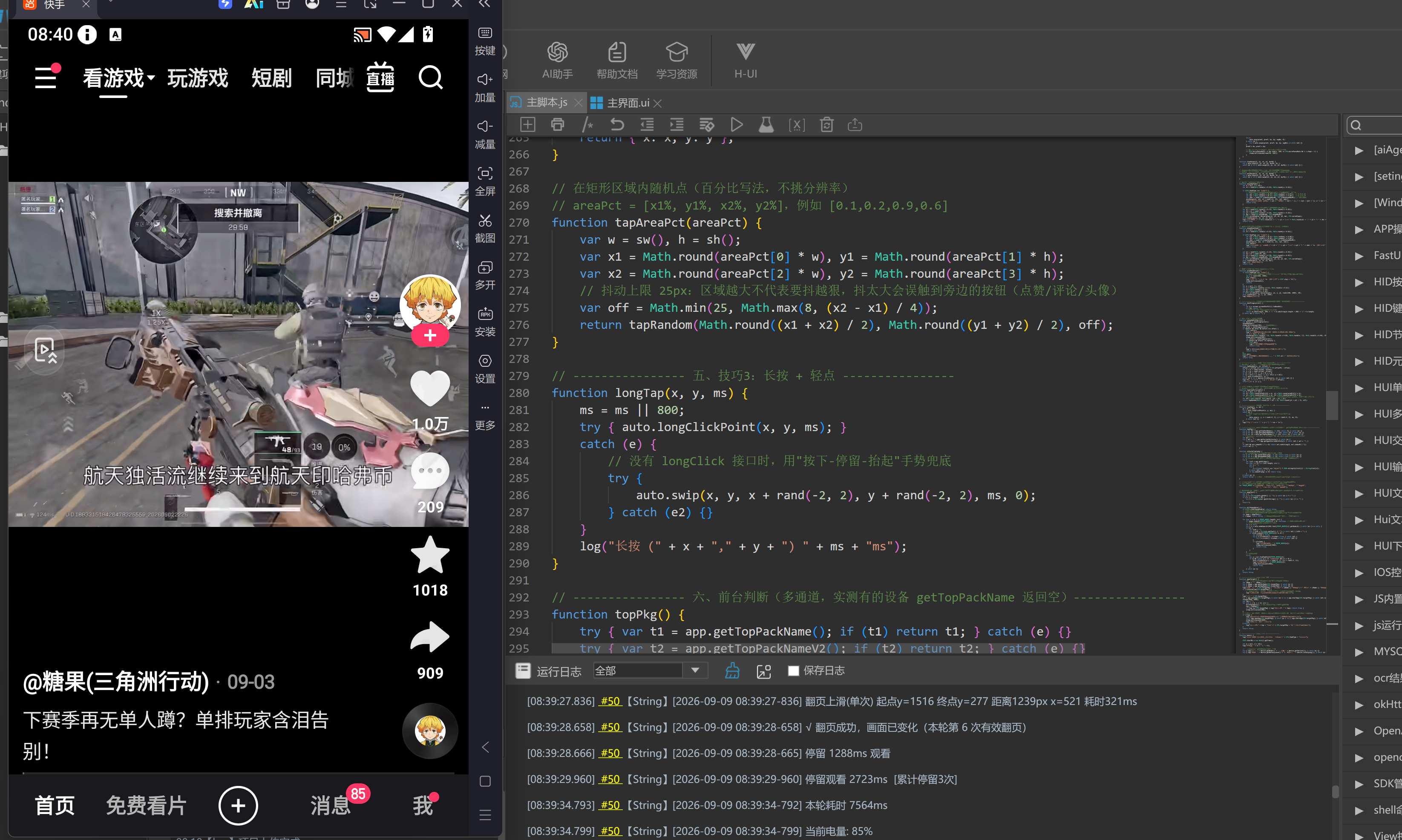Tap the creator avatar on video
Image resolution: width=1402 pixels, height=840 pixels.
(x=430, y=305)
